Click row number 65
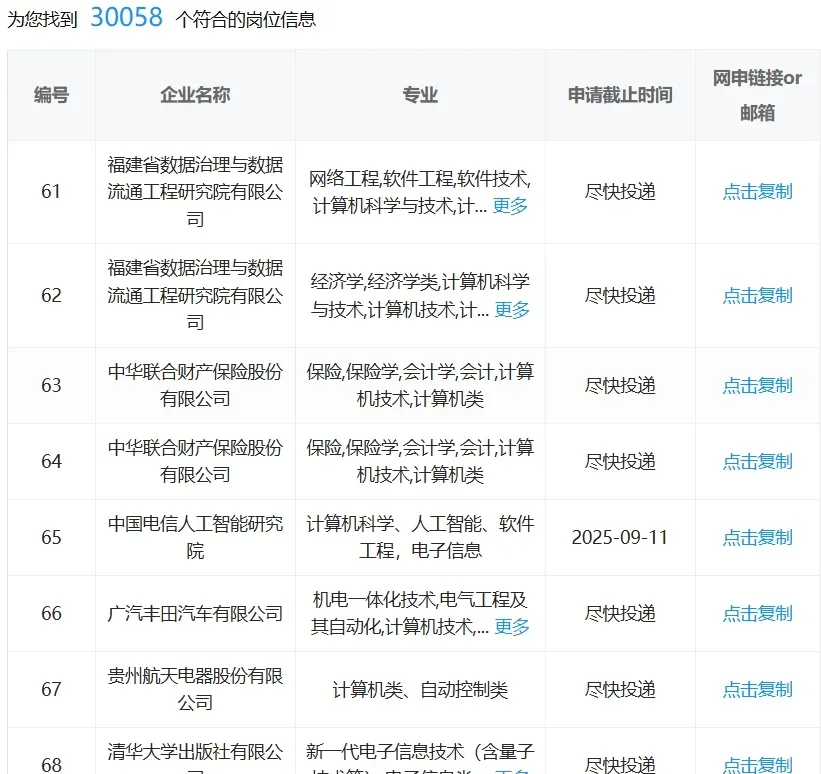 51,537
